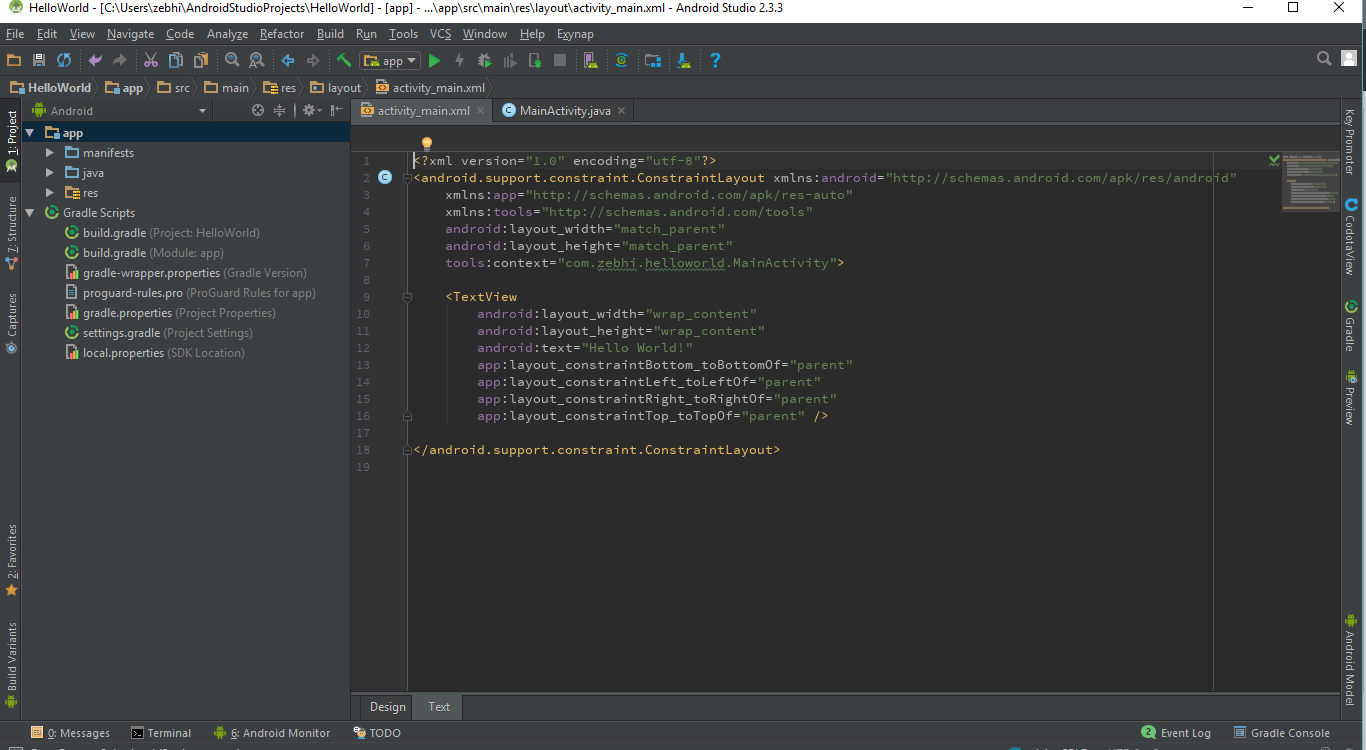
Task: Click the Debug app bug icon
Action: point(485,61)
